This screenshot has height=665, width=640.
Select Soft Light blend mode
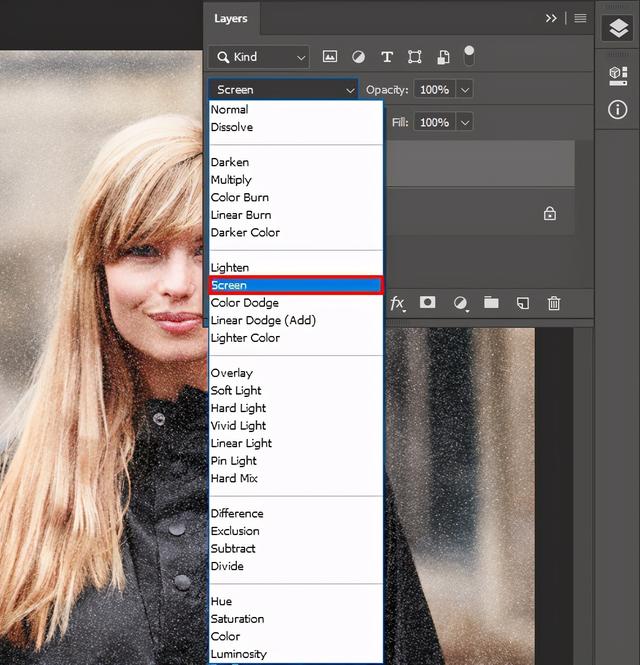296,391
